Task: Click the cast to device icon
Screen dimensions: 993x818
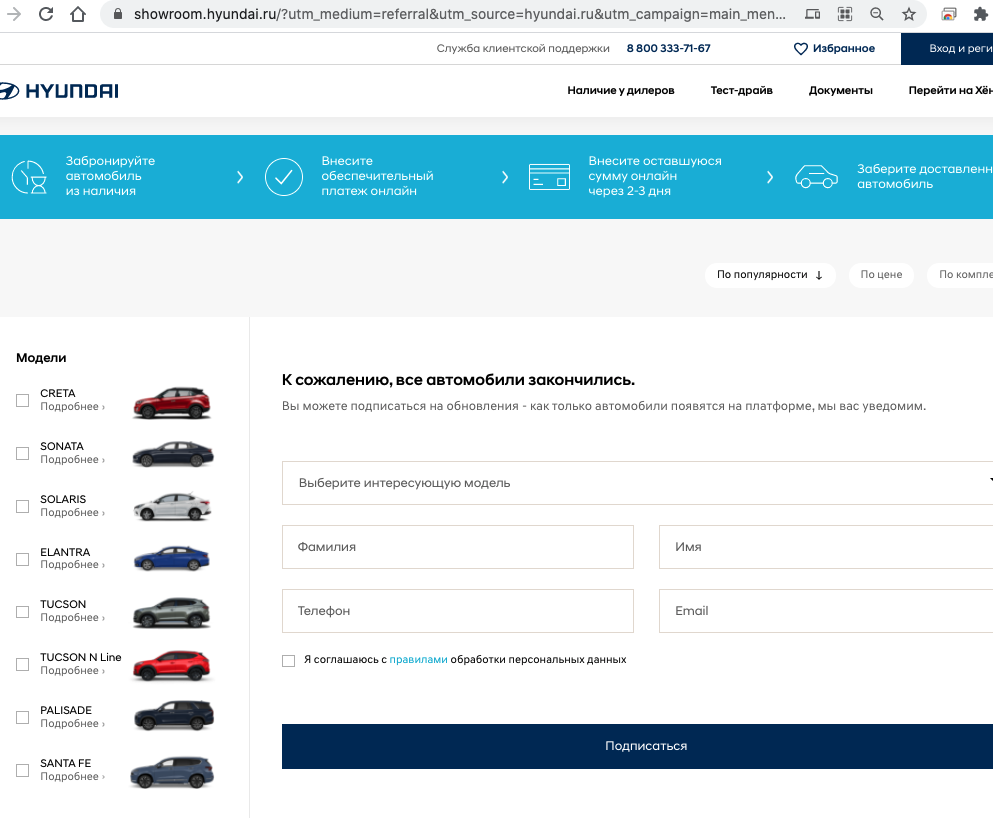Action: tap(813, 14)
